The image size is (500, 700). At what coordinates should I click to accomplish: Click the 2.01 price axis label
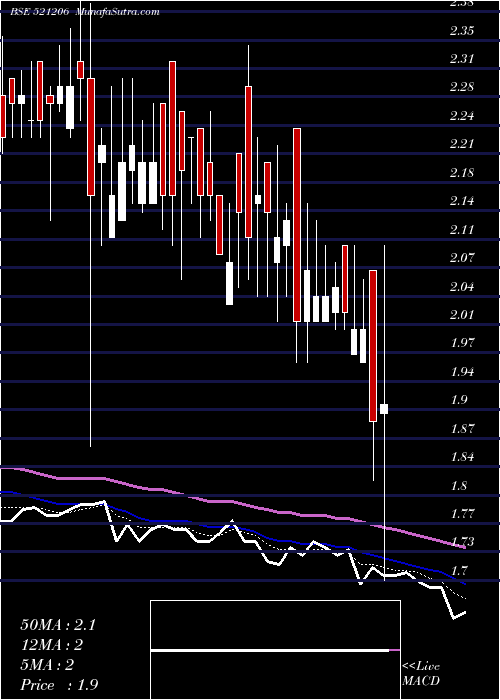[462, 314]
